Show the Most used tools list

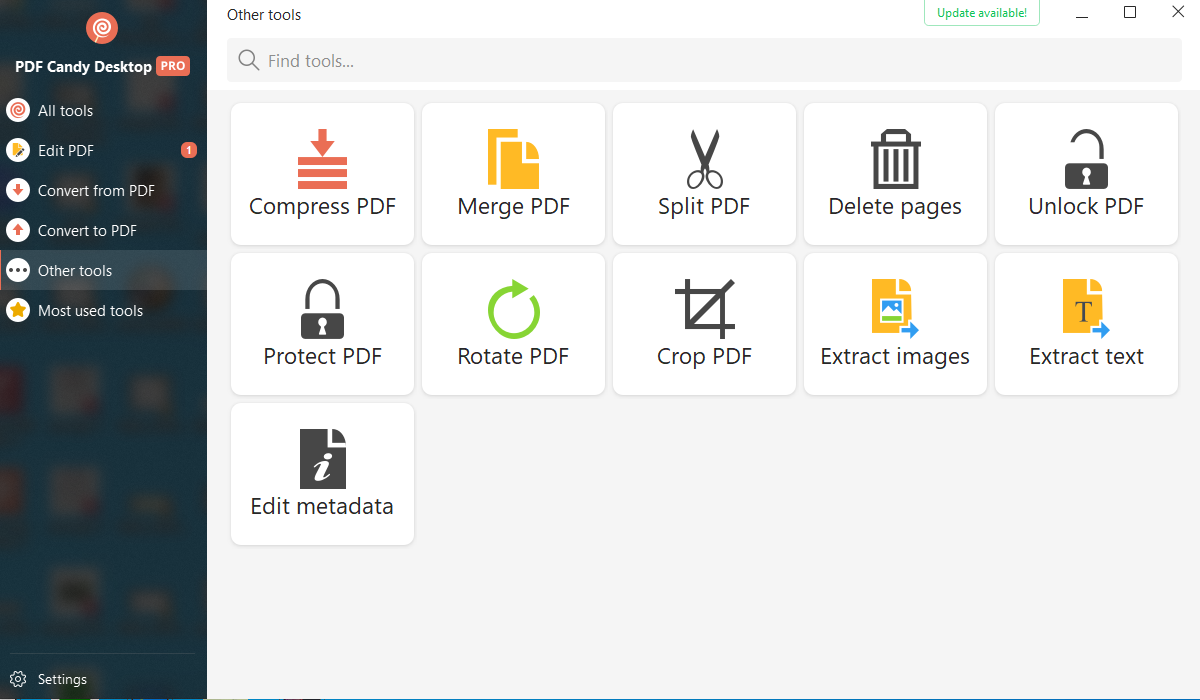click(90, 311)
